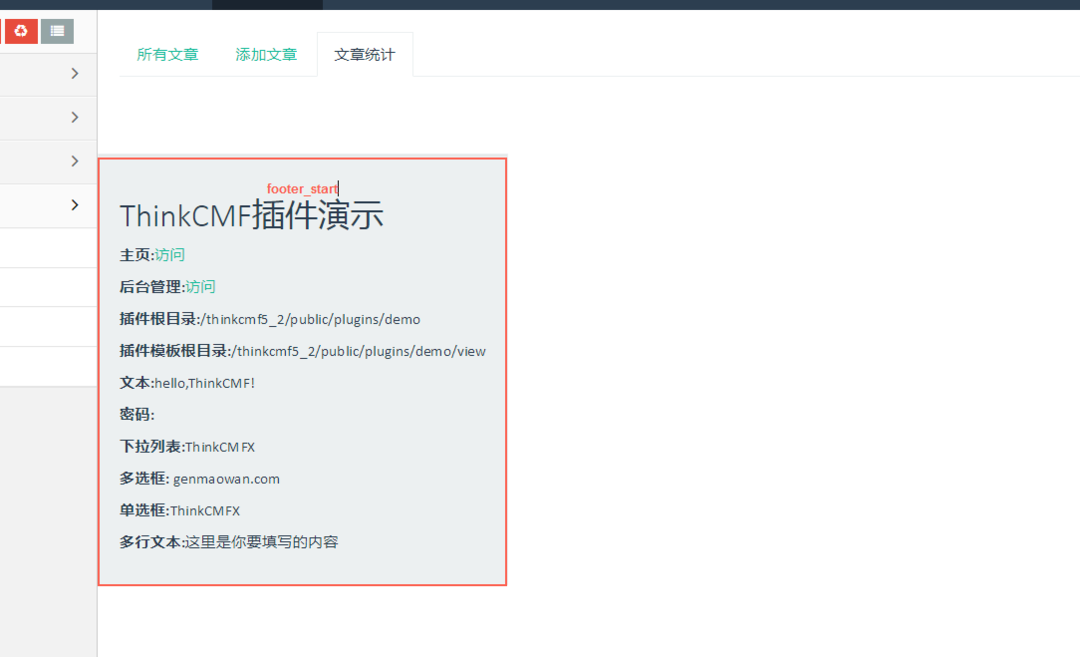The image size is (1080, 657).
Task: Click the path ending in /demo/view
Action: click(358, 351)
